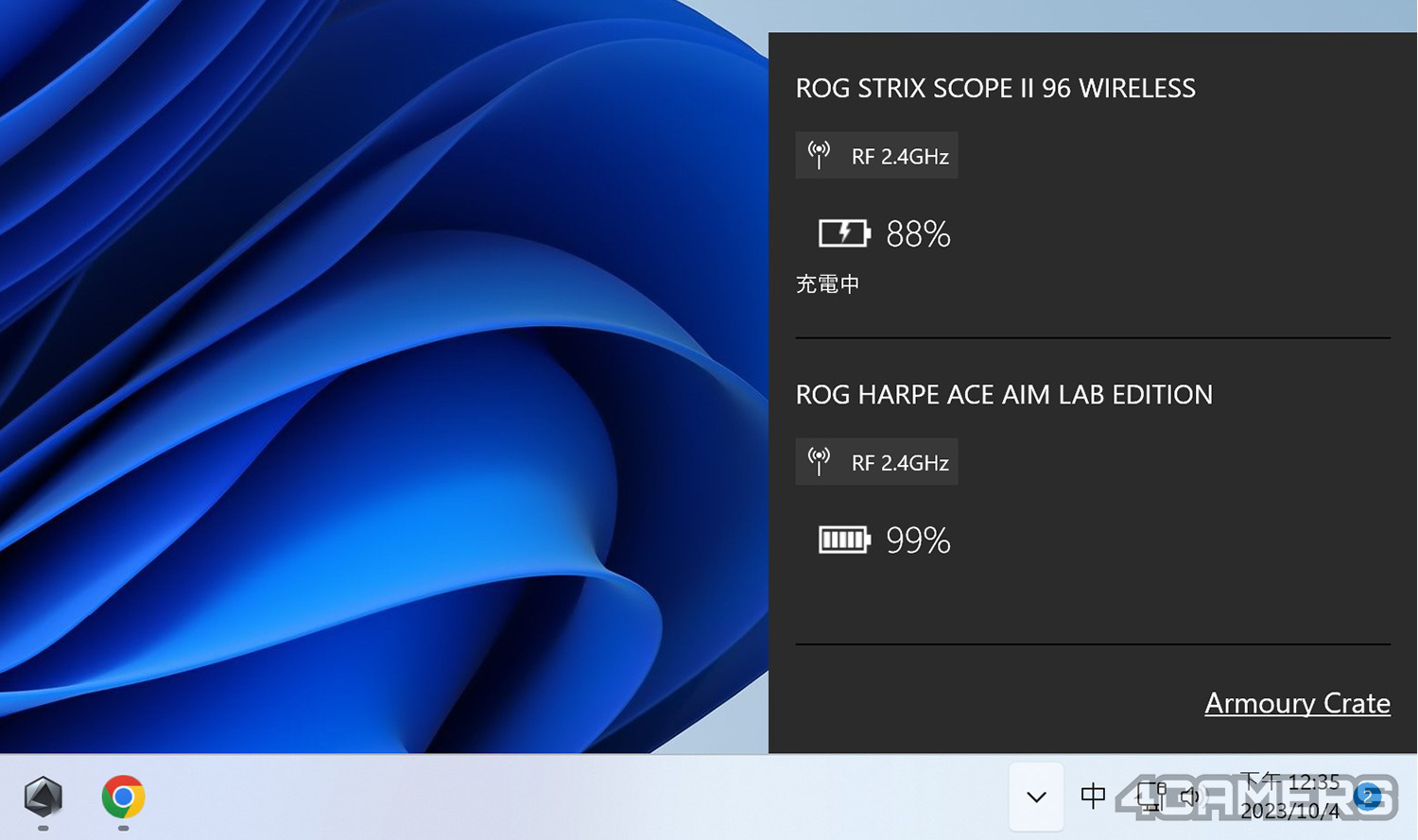The height and width of the screenshot is (840, 1418).
Task: Click the 99% battery level reading
Action: pyautogui.click(x=918, y=540)
